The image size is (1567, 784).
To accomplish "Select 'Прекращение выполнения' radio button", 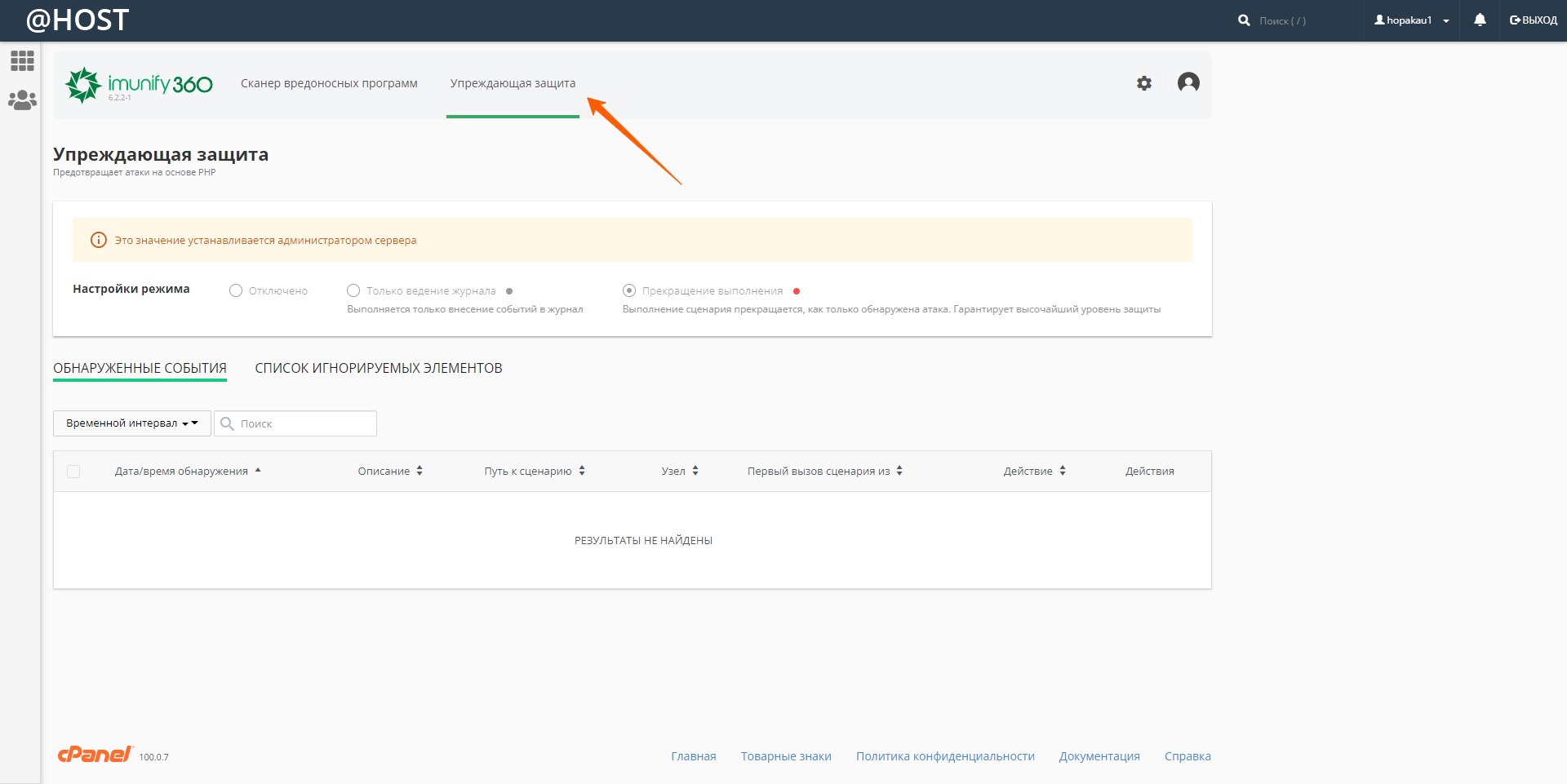I will [x=629, y=290].
